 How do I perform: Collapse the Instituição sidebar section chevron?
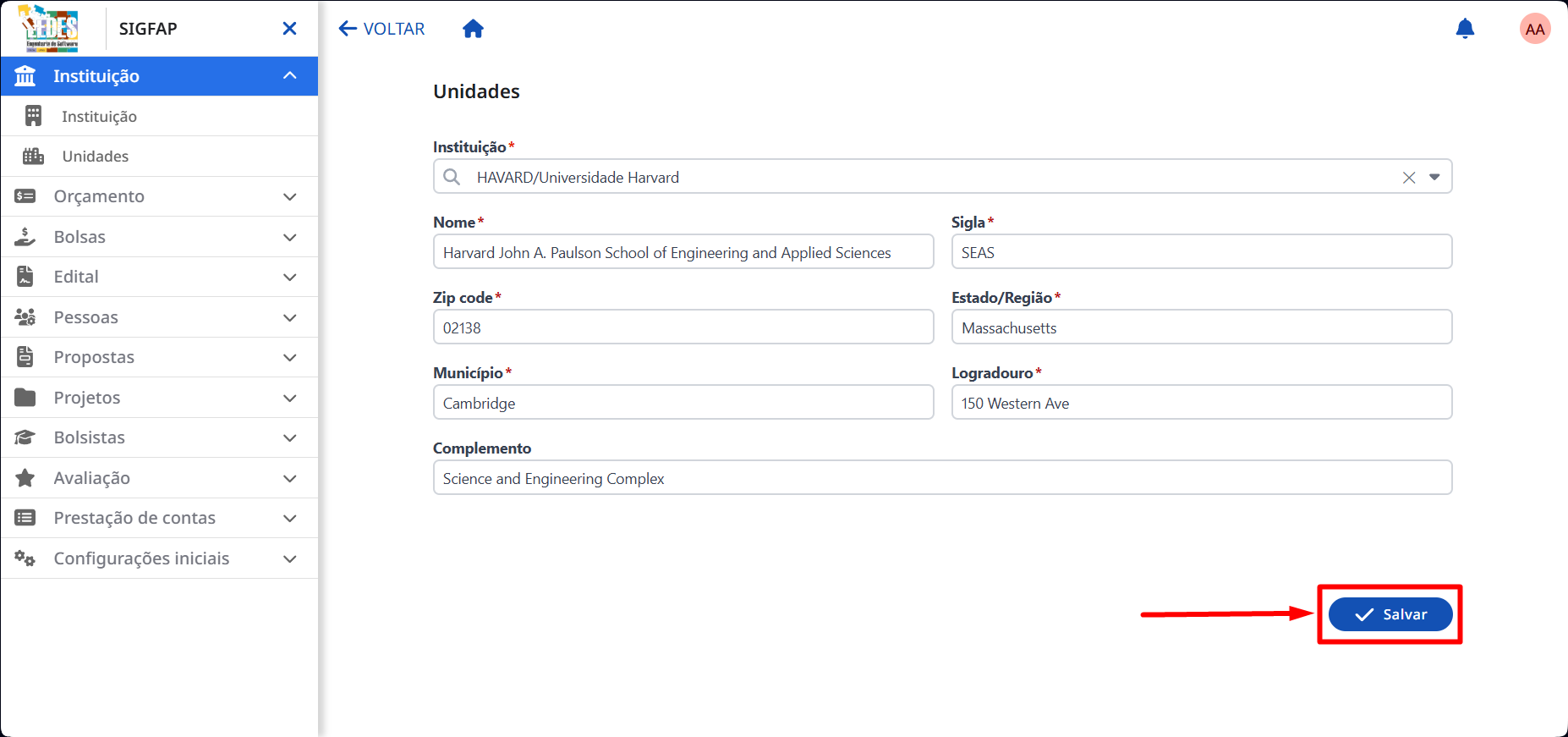[x=289, y=76]
